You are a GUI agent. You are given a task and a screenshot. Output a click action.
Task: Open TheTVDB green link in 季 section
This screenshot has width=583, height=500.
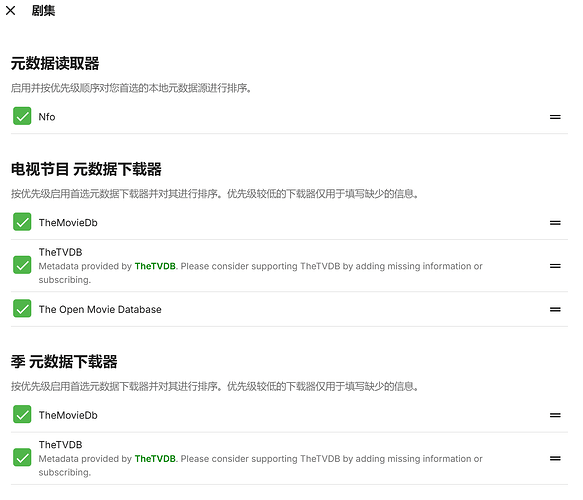(155, 459)
